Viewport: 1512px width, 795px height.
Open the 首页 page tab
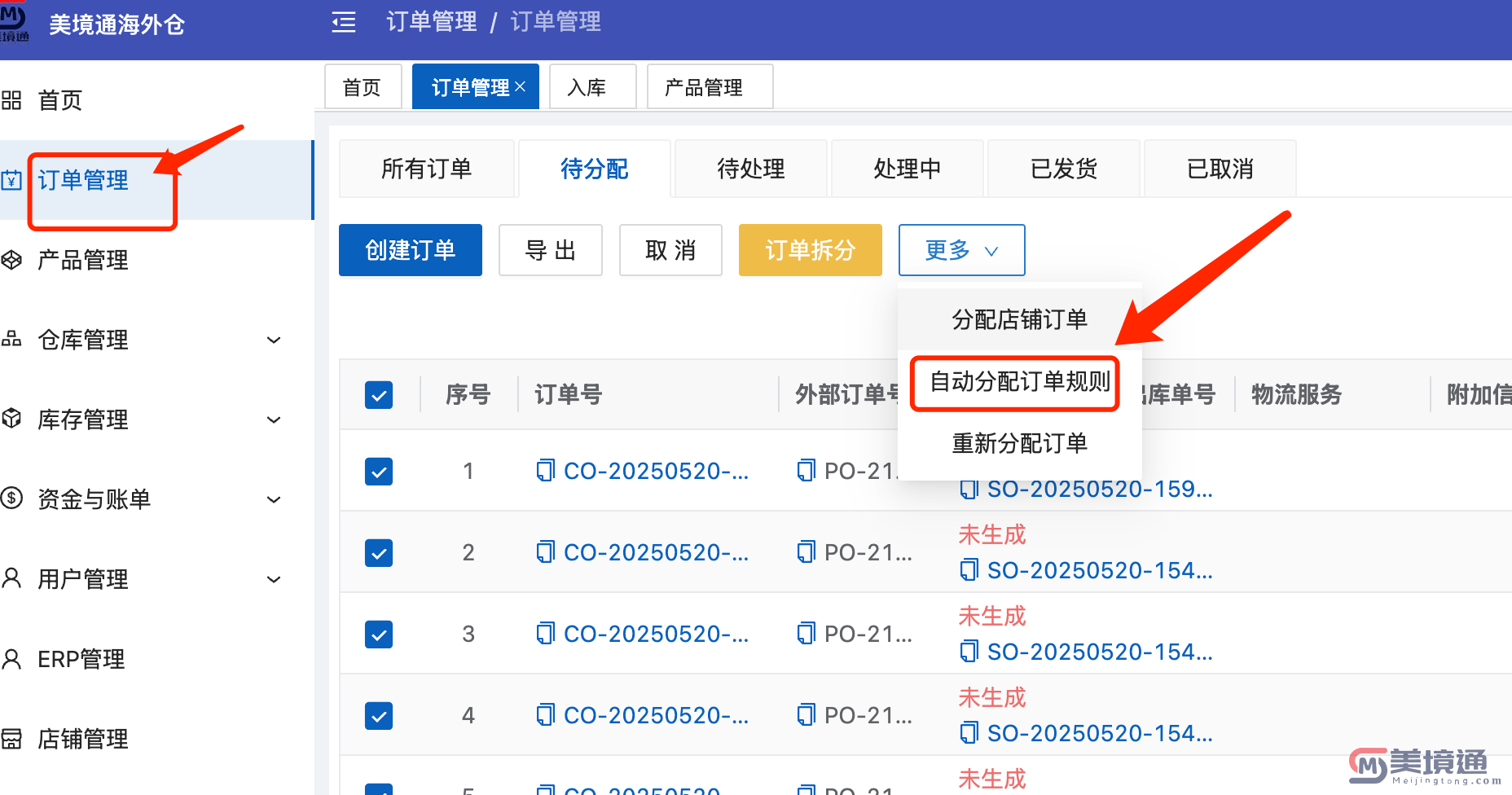[363, 86]
